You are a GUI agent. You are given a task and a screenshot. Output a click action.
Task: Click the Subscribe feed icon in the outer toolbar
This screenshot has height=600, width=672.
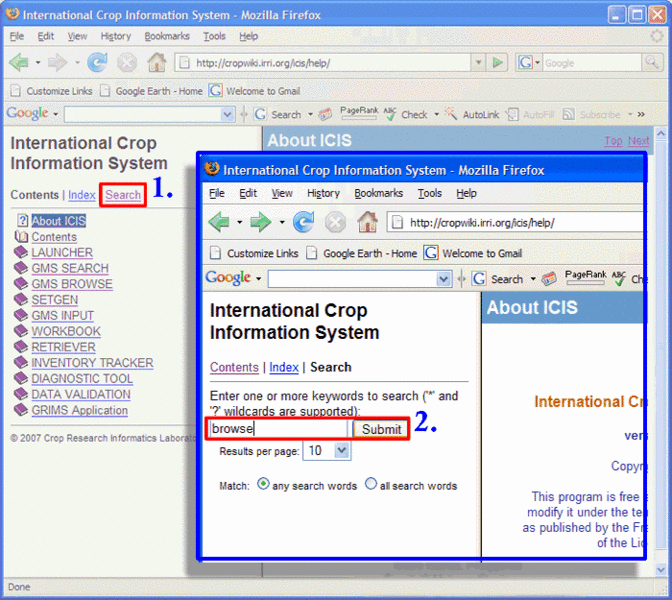tap(568, 114)
